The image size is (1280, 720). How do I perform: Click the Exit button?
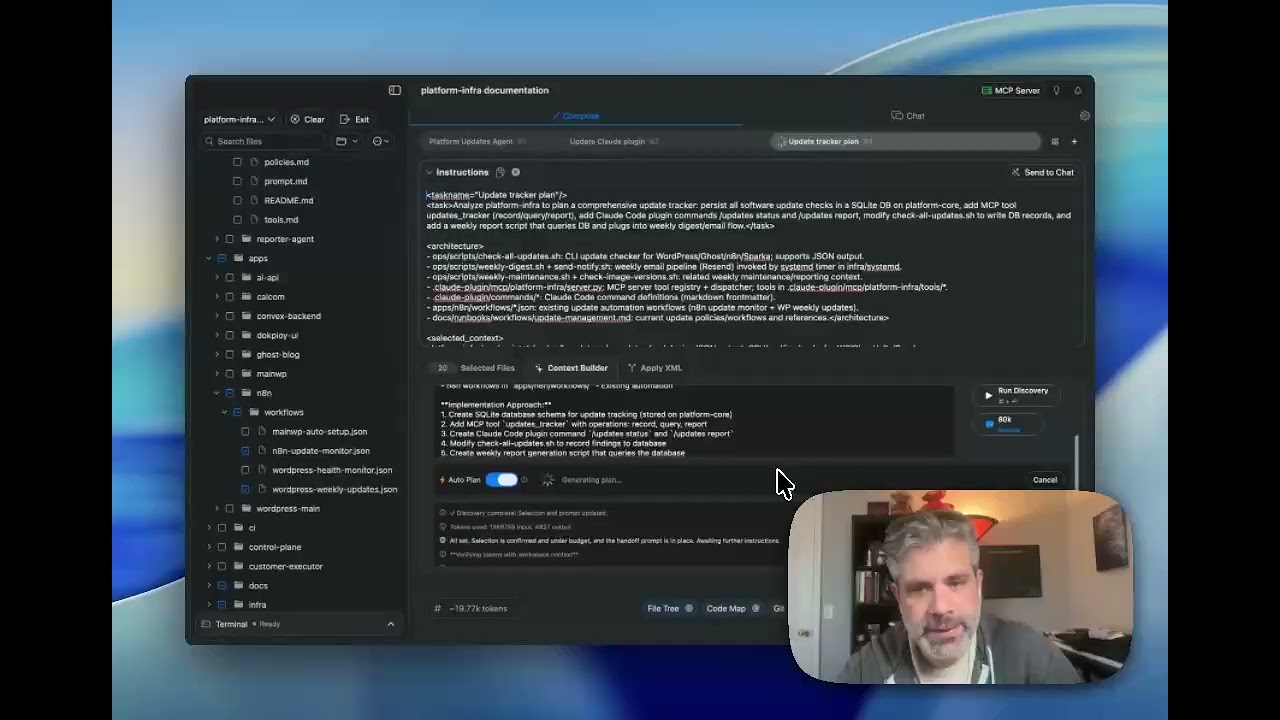click(354, 119)
